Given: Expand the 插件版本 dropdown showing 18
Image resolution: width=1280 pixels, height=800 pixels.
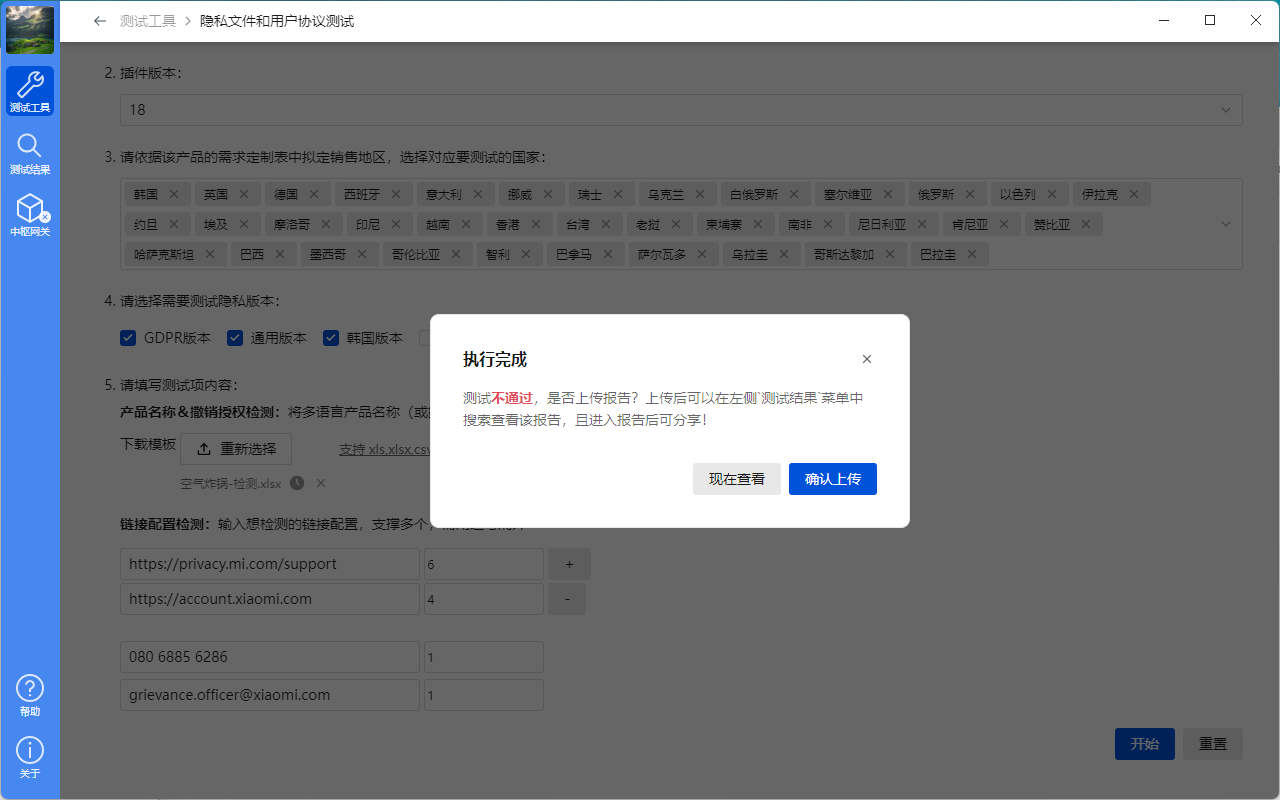Looking at the screenshot, I should point(681,110).
